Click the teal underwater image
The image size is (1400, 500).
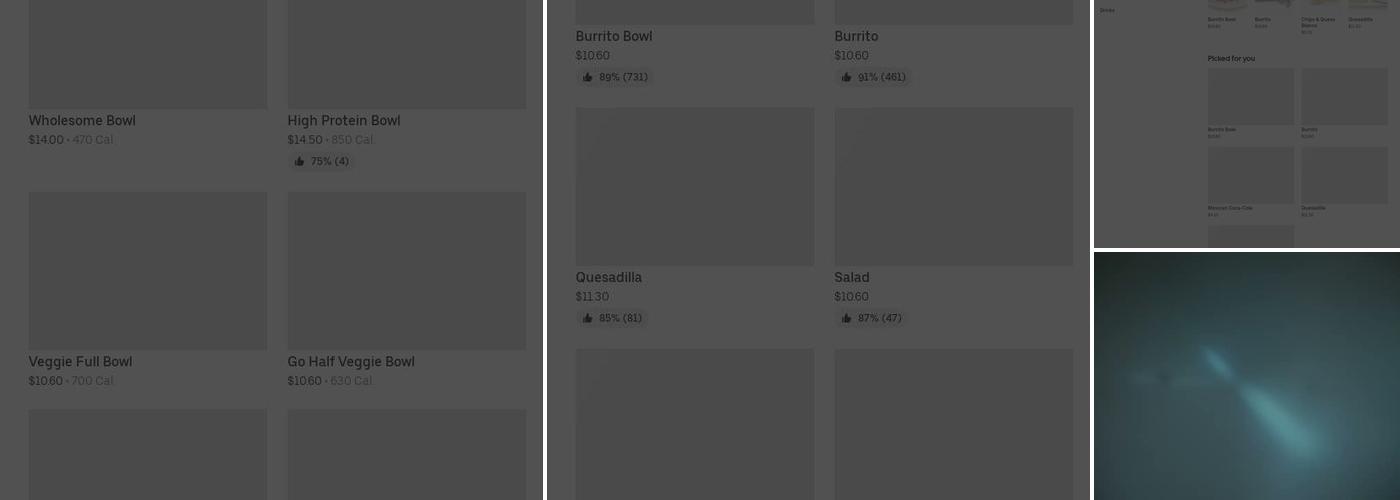click(1246, 376)
